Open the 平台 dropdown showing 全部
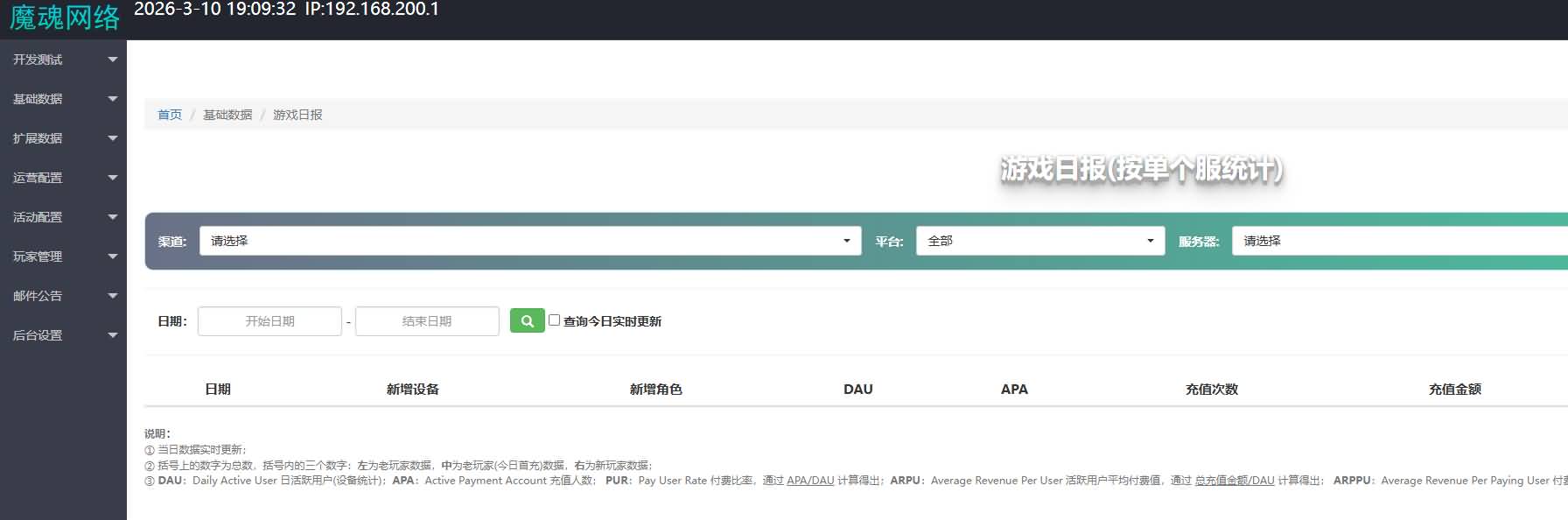This screenshot has width=1568, height=520. pos(1039,241)
